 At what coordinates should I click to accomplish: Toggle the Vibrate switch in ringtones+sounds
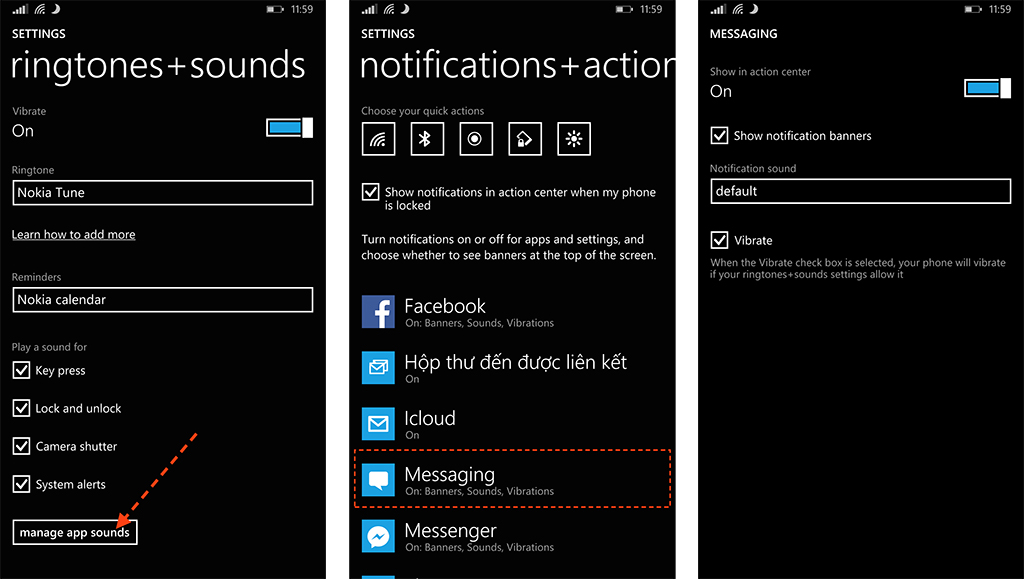click(x=289, y=127)
